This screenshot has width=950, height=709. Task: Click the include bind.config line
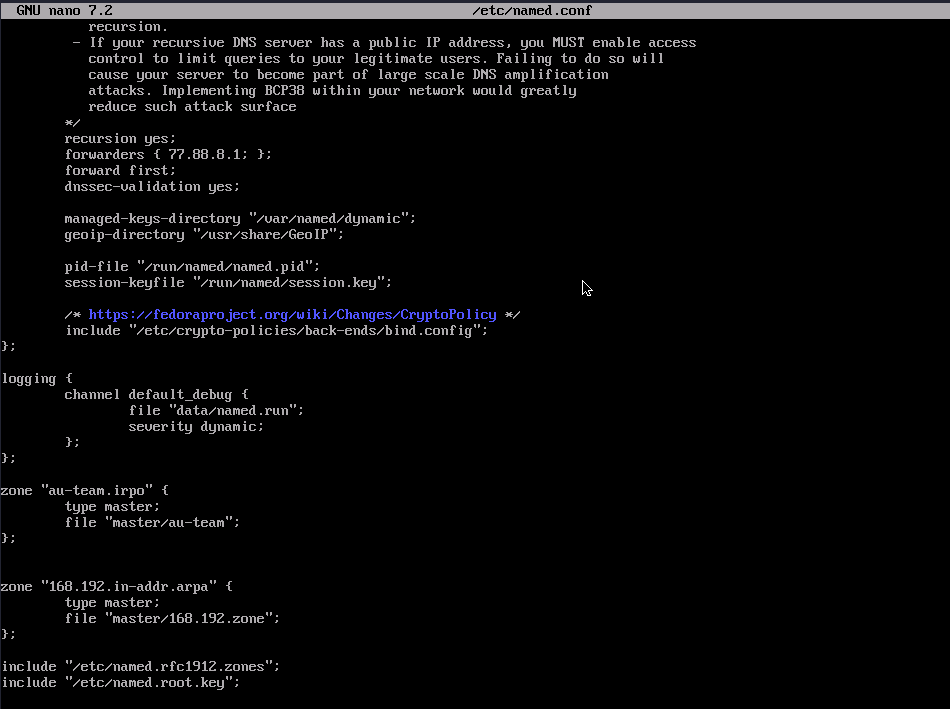tap(276, 331)
